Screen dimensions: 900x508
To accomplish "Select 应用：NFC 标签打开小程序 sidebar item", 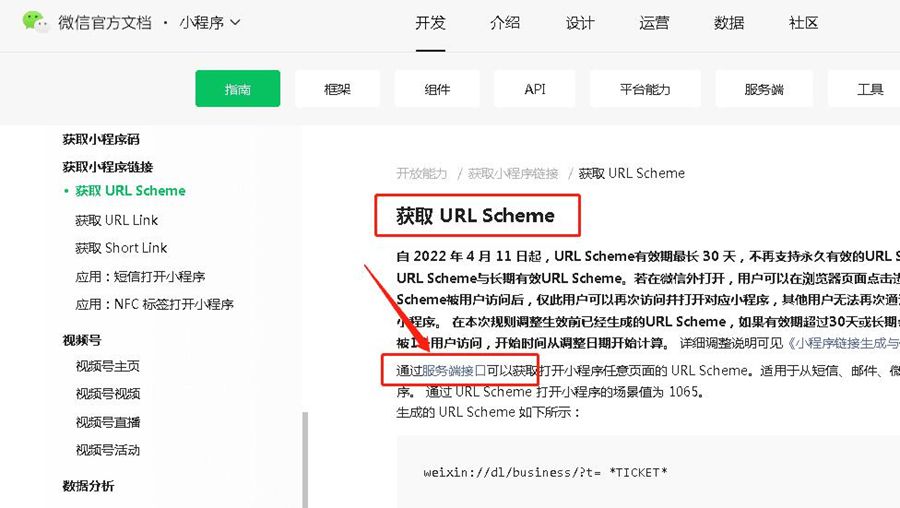I will (154, 304).
